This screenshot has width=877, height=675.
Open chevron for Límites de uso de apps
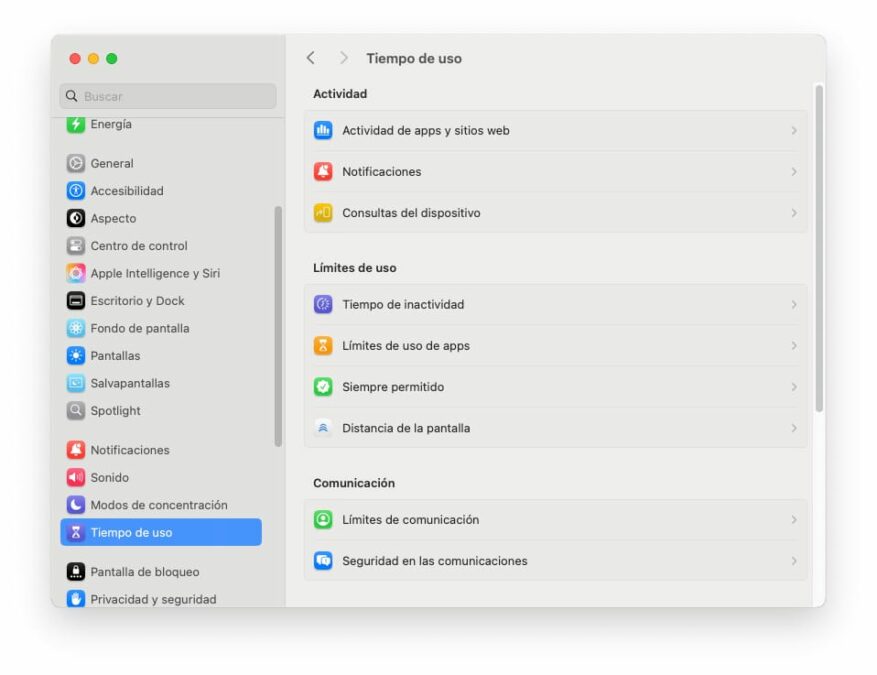click(x=794, y=346)
